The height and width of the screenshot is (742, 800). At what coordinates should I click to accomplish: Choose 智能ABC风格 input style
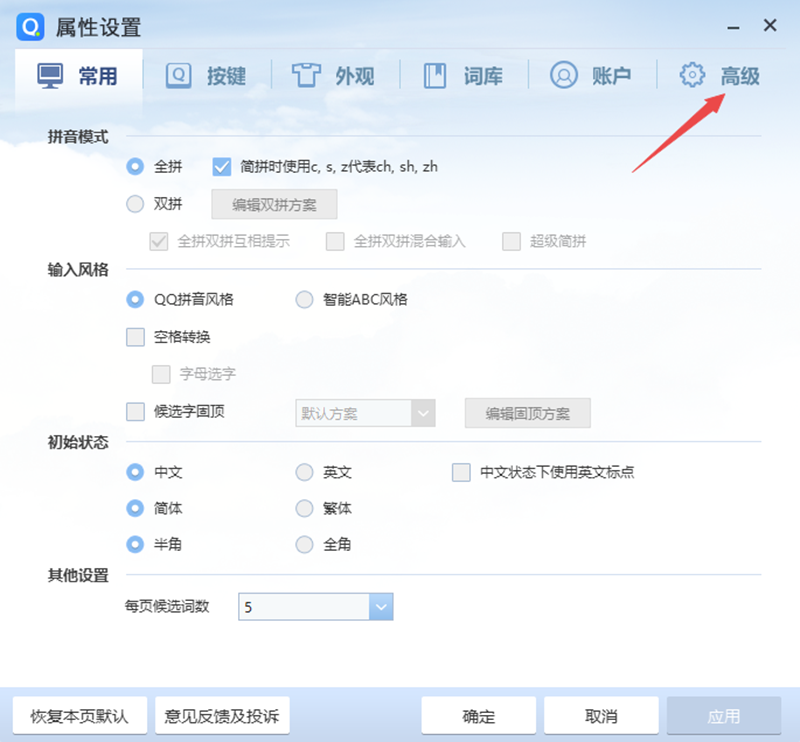coord(303,299)
